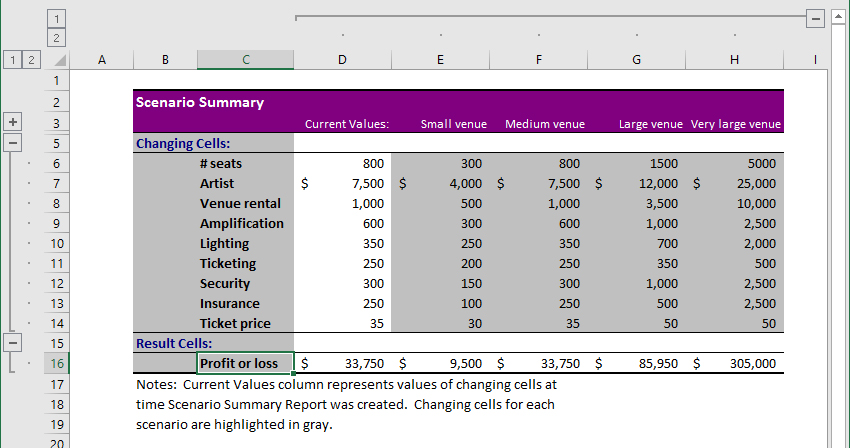The height and width of the screenshot is (448, 850).
Task: Click the Current Values: header cell
Action: coord(347,124)
